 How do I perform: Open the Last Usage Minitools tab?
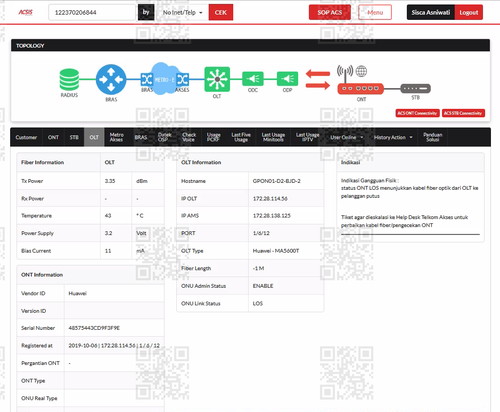click(273, 137)
